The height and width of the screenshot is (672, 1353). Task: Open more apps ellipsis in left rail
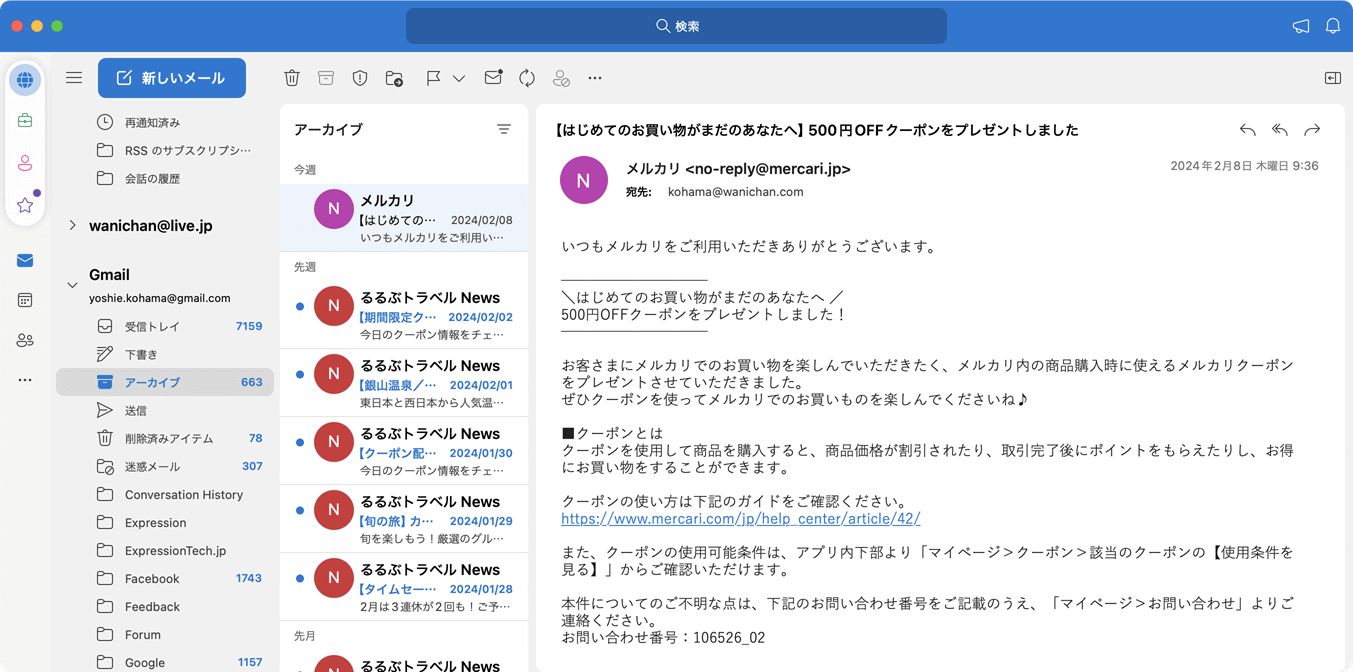tap(25, 380)
